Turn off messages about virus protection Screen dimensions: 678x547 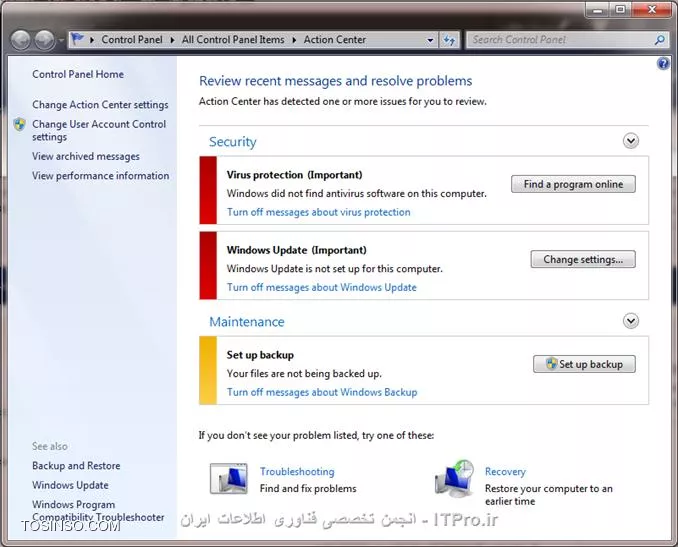319,212
